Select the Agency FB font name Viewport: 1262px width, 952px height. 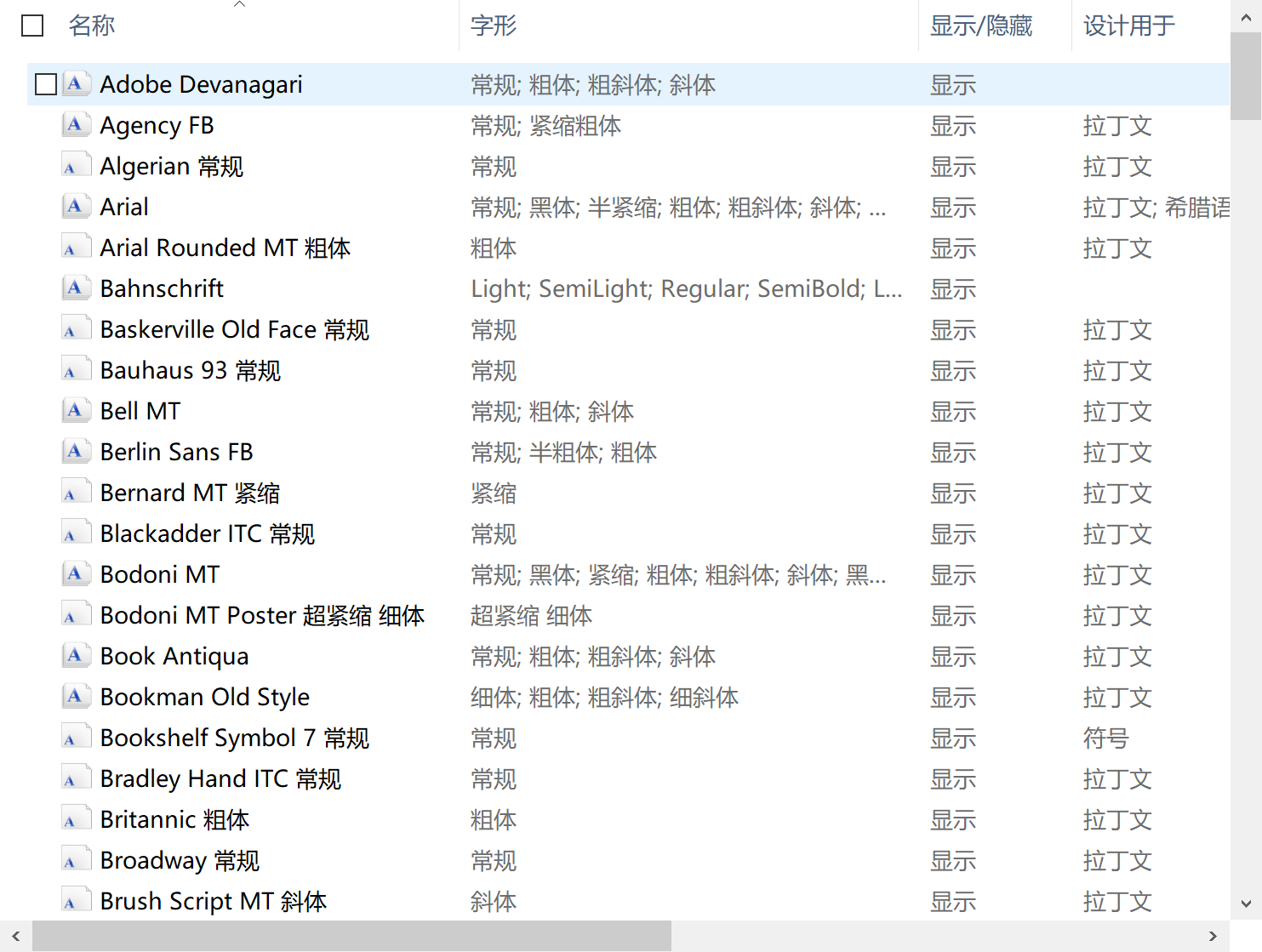click(x=157, y=125)
